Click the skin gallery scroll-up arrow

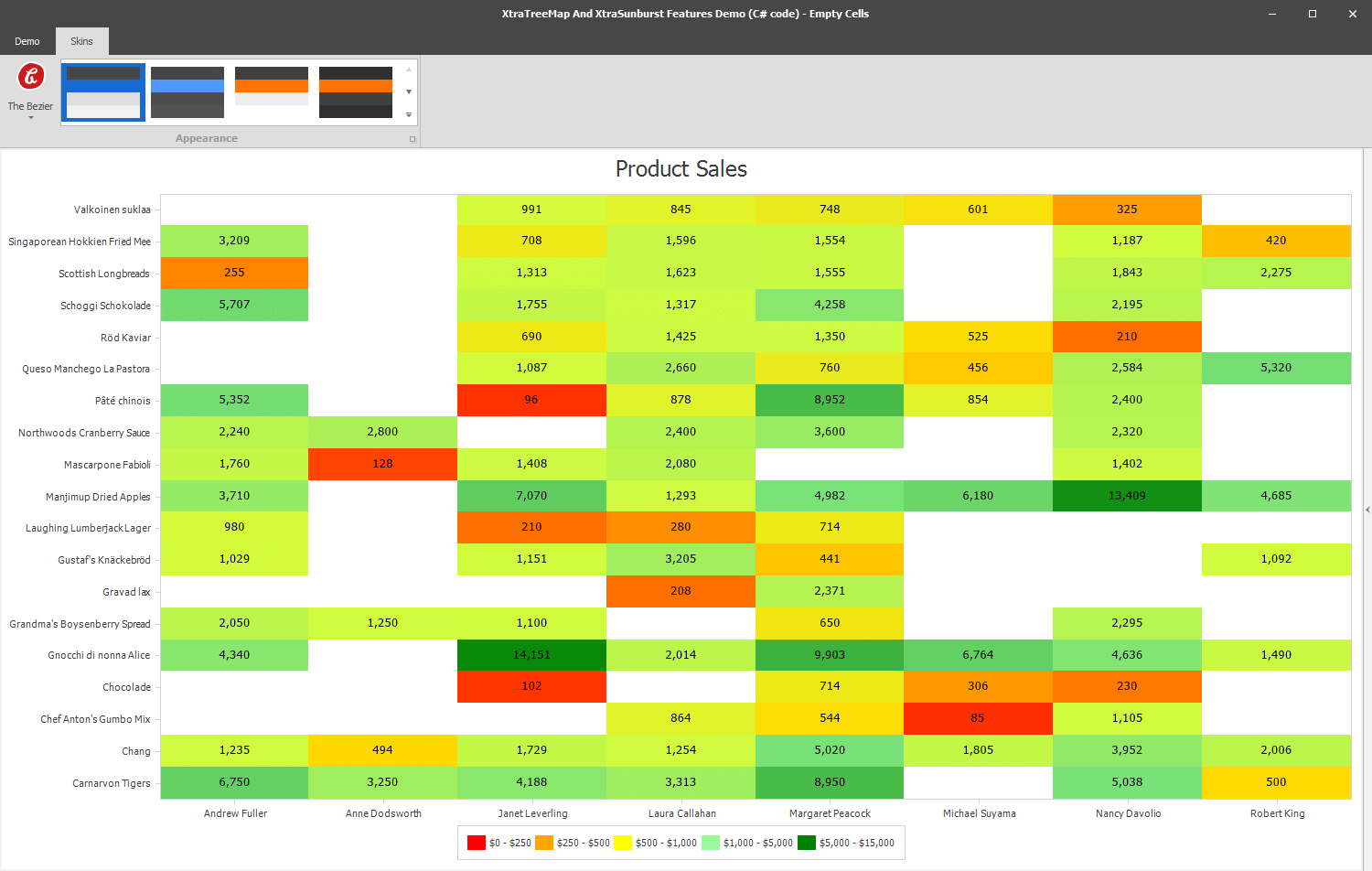click(x=408, y=68)
